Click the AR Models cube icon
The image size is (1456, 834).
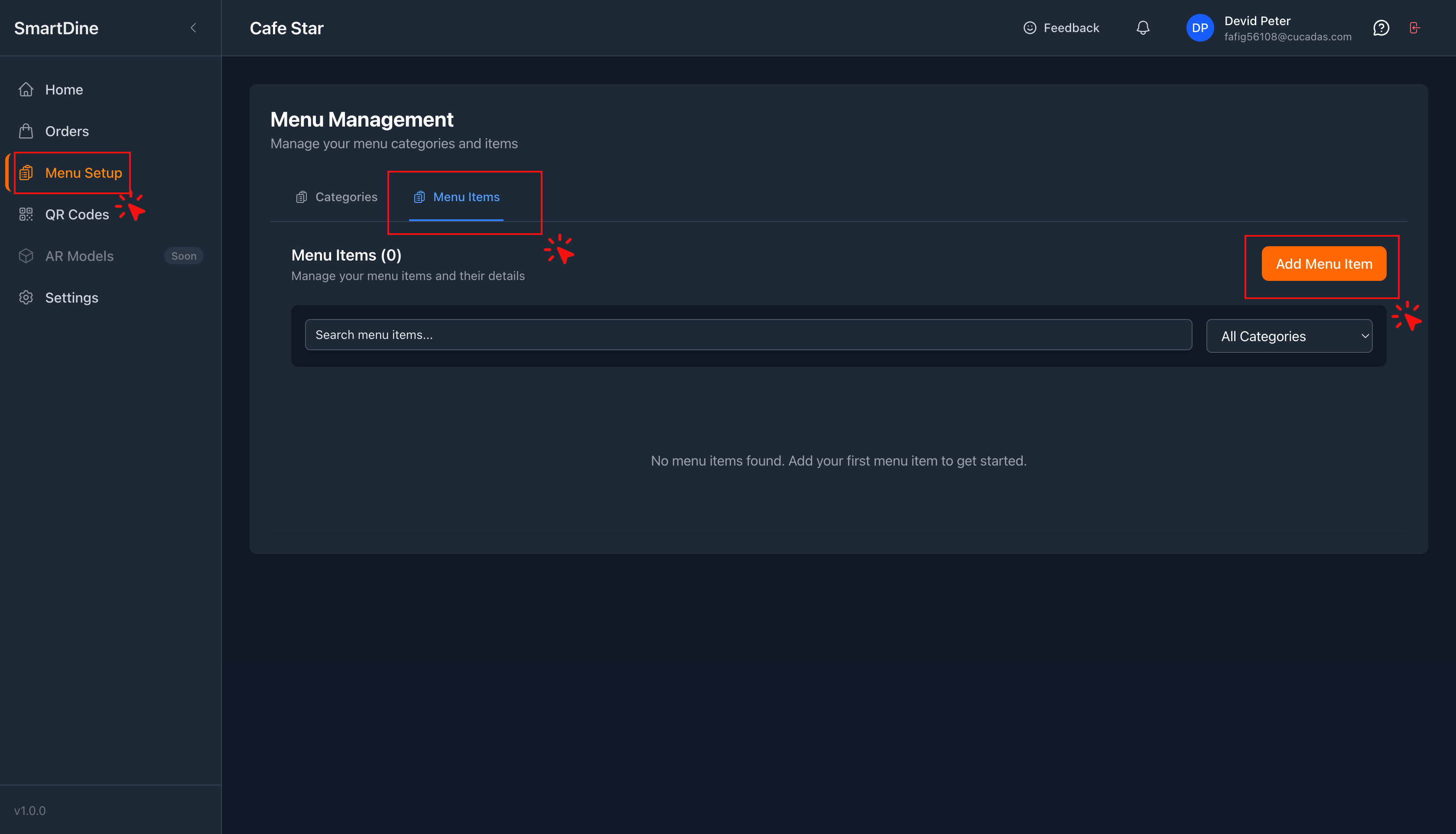click(x=26, y=256)
